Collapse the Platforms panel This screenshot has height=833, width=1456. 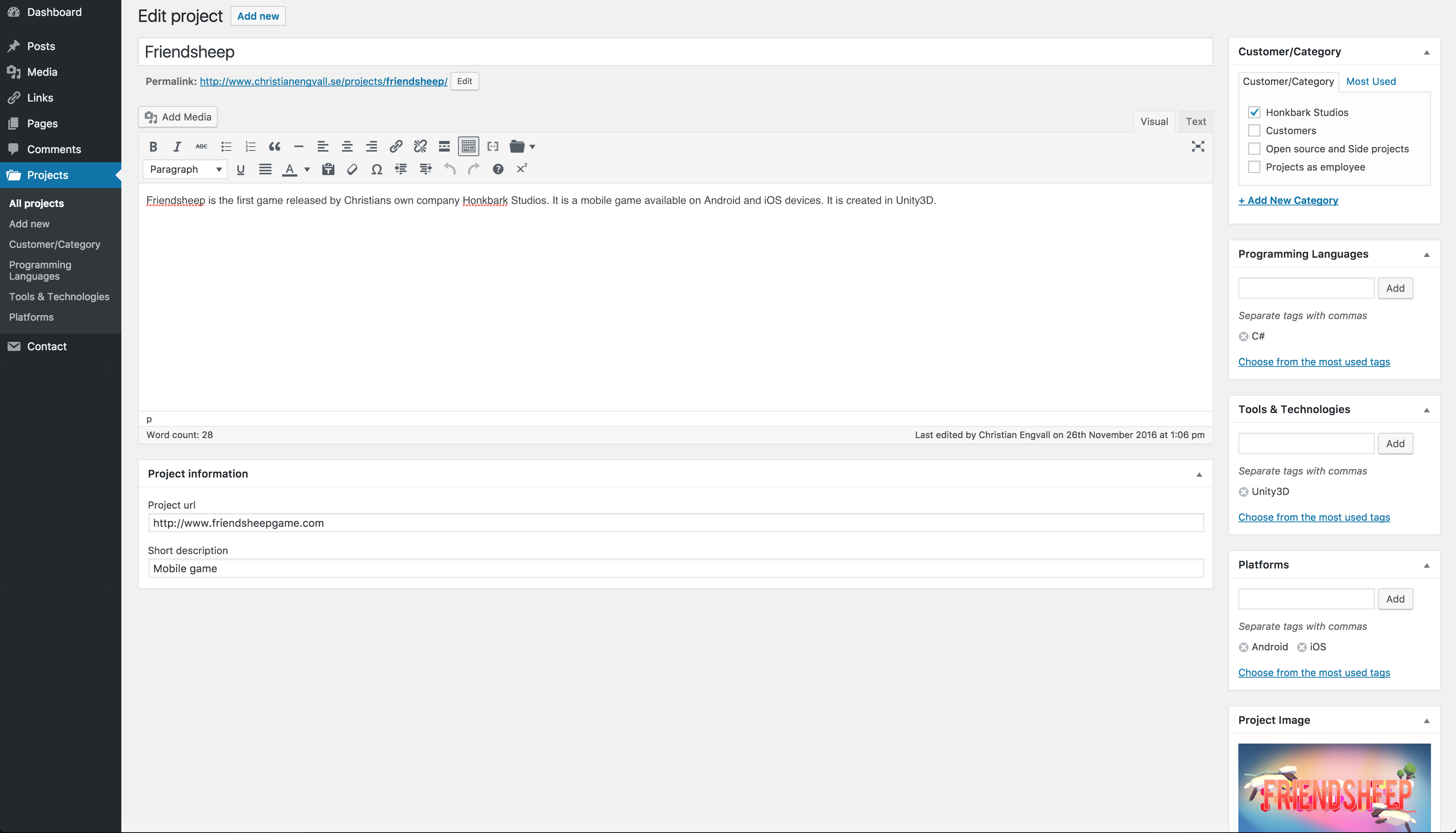(x=1426, y=565)
